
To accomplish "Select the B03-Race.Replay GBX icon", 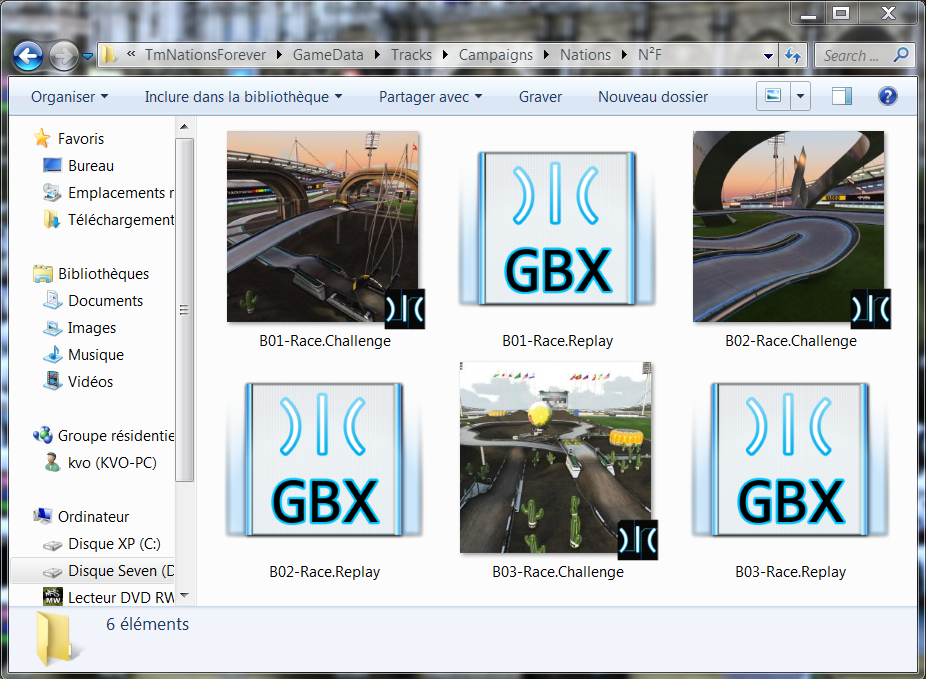I will 790,459.
